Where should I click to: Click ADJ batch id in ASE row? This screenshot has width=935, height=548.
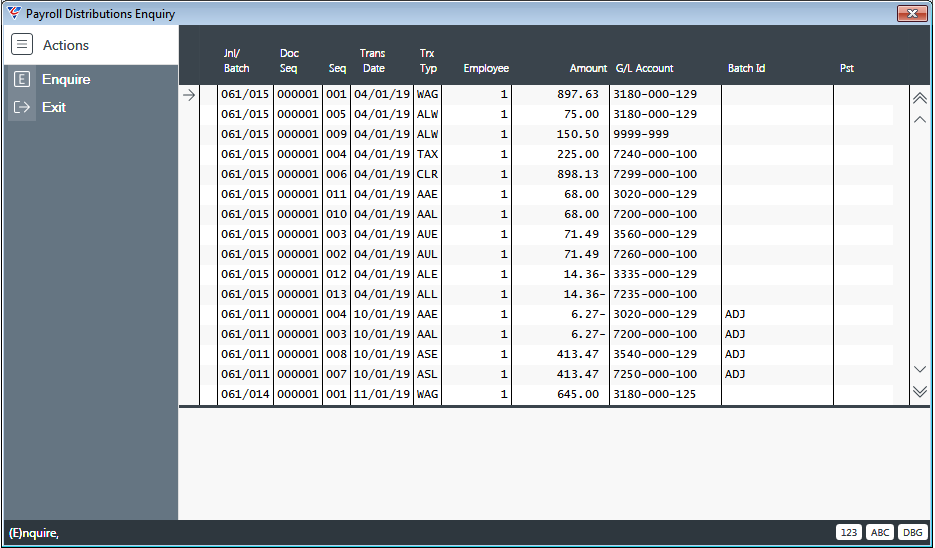pos(735,354)
